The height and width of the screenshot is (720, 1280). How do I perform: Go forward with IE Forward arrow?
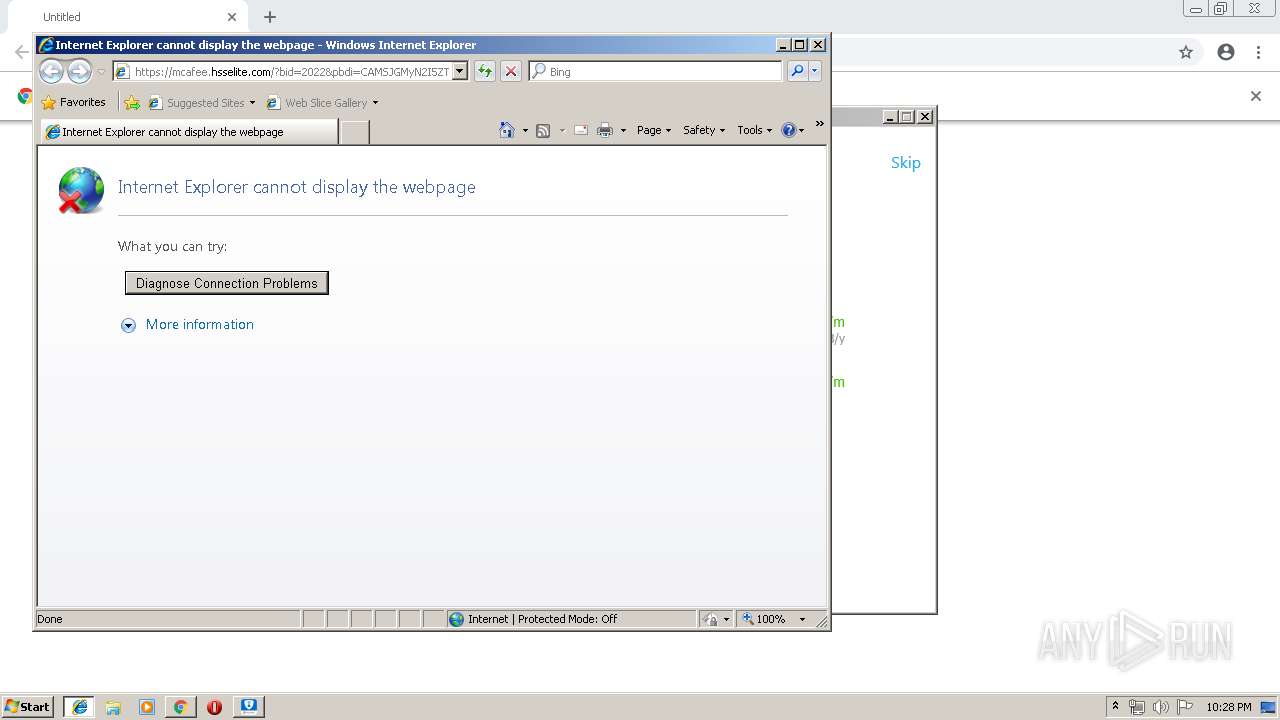click(79, 71)
